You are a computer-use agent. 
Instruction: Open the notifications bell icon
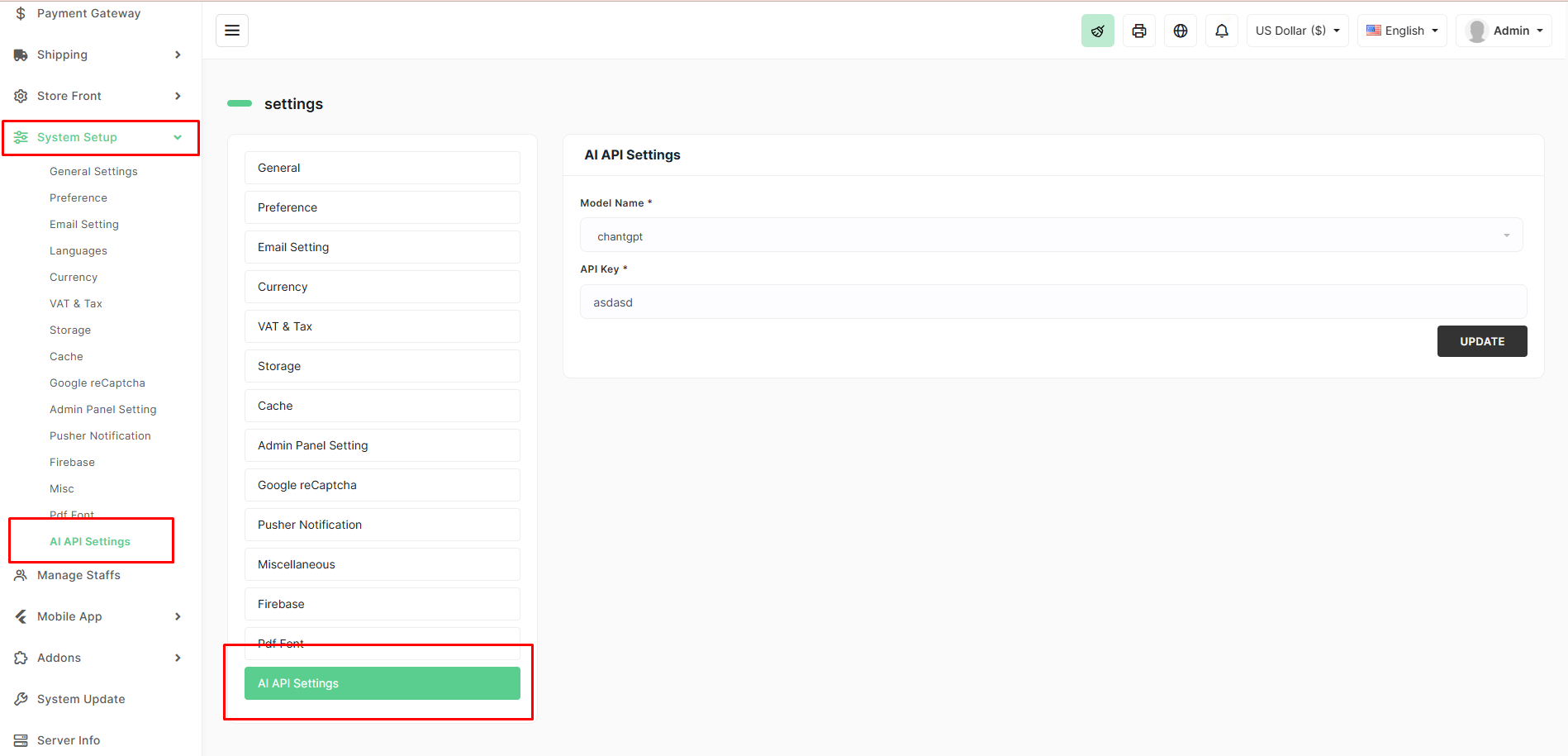tap(1221, 31)
